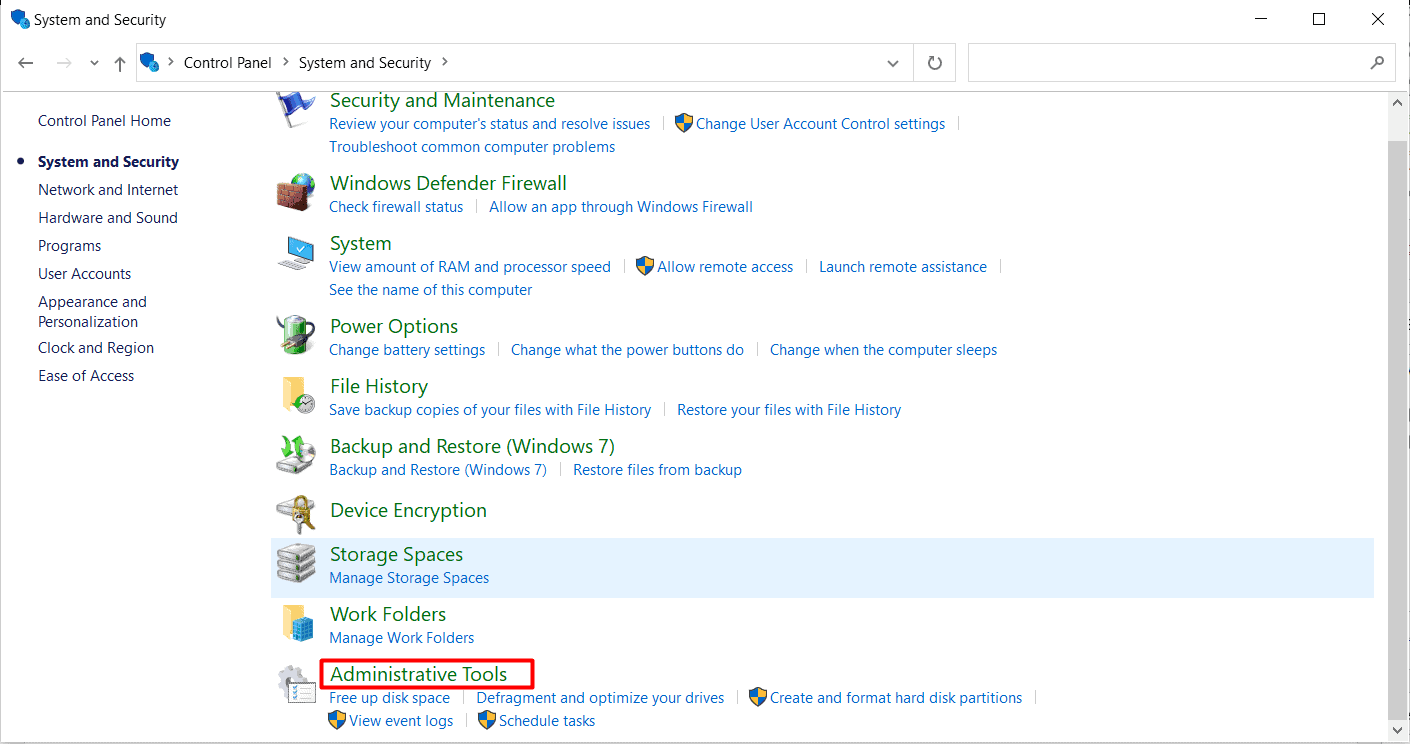The image size is (1410, 744).
Task: Open Restore your files with File History
Action: pyautogui.click(x=789, y=410)
